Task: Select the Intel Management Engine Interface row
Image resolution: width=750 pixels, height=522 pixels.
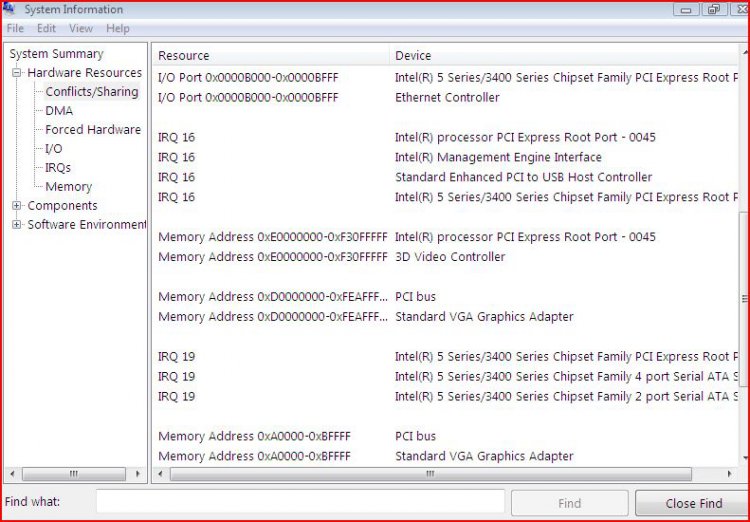Action: pyautogui.click(x=447, y=157)
